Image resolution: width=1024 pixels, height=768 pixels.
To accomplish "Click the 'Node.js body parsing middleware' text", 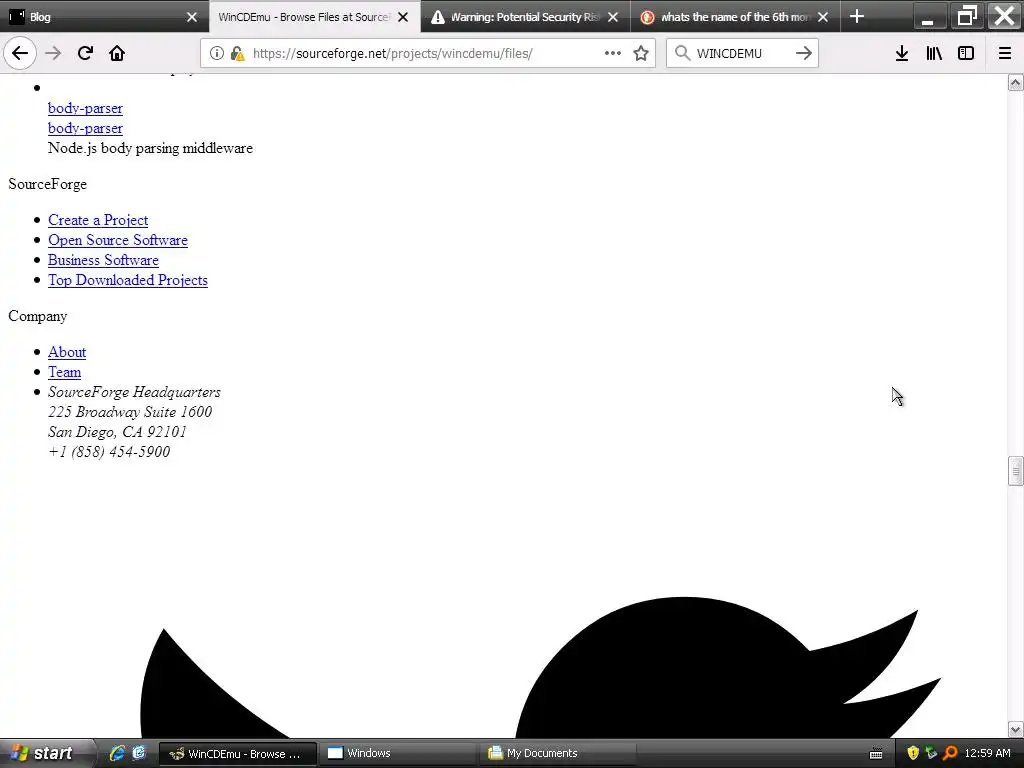I will (150, 148).
